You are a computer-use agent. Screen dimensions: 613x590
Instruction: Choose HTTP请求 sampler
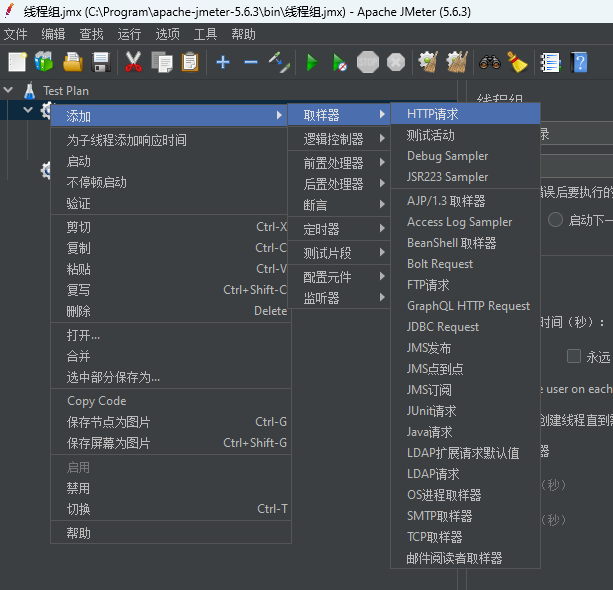[x=465, y=114]
